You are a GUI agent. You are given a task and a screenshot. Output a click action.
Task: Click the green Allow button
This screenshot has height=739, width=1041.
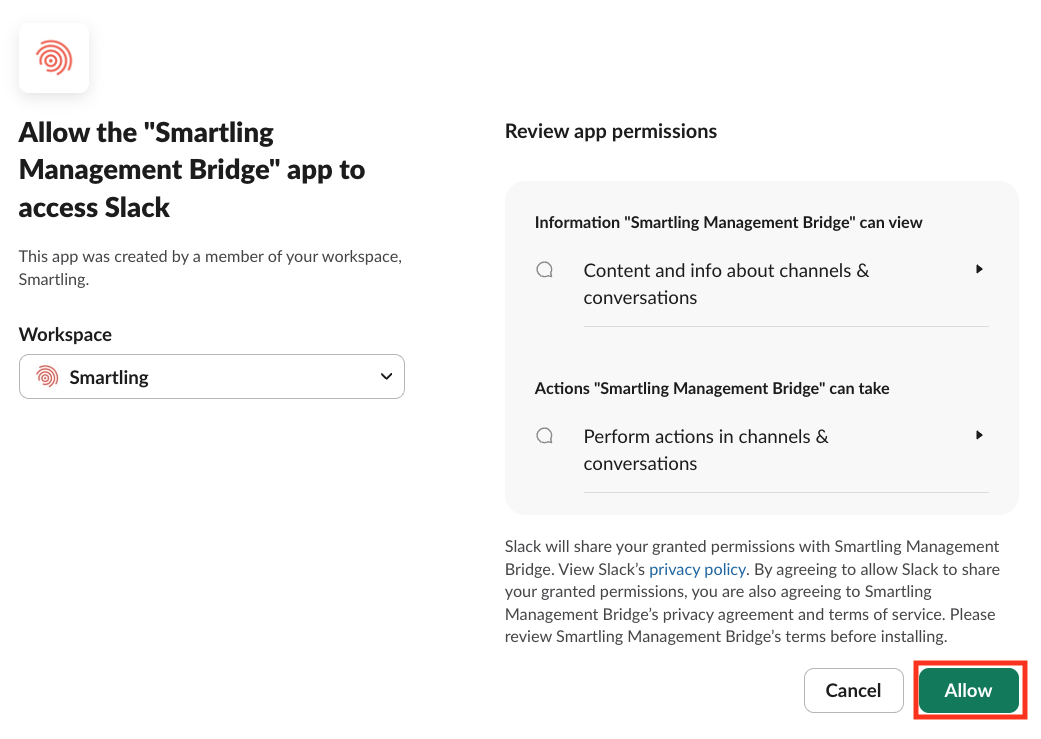[x=969, y=691]
